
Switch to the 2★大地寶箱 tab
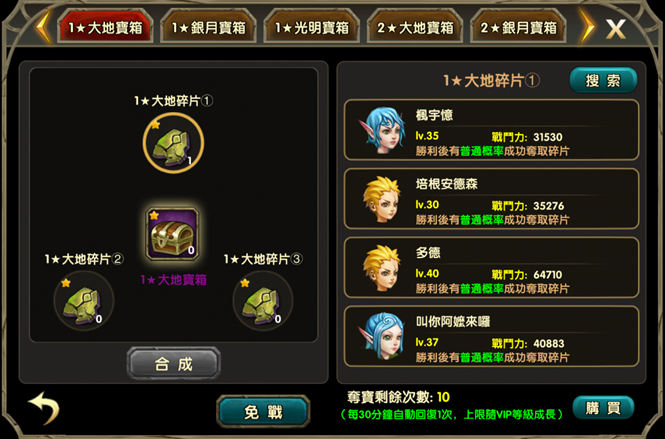[x=415, y=28]
